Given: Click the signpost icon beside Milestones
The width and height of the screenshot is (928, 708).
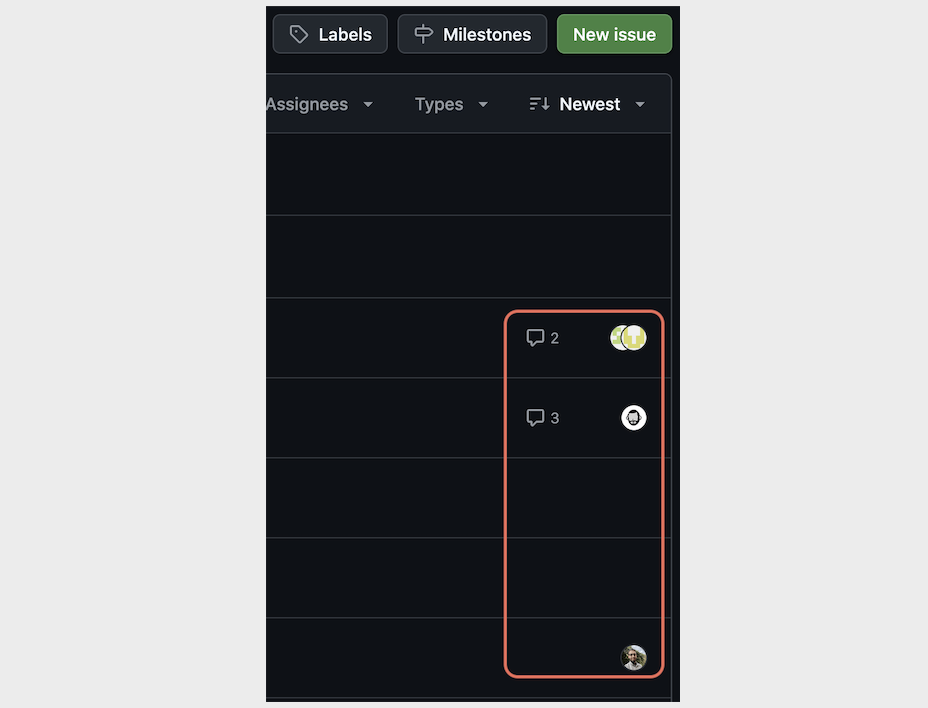Looking at the screenshot, I should [x=423, y=34].
